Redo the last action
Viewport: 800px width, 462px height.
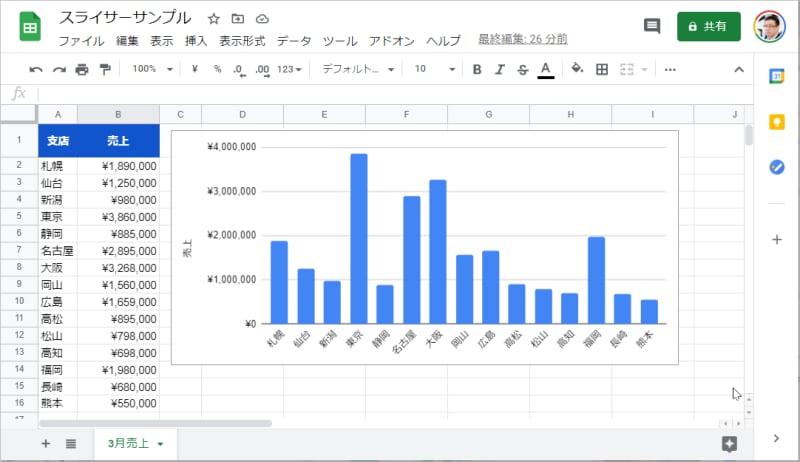[59, 69]
